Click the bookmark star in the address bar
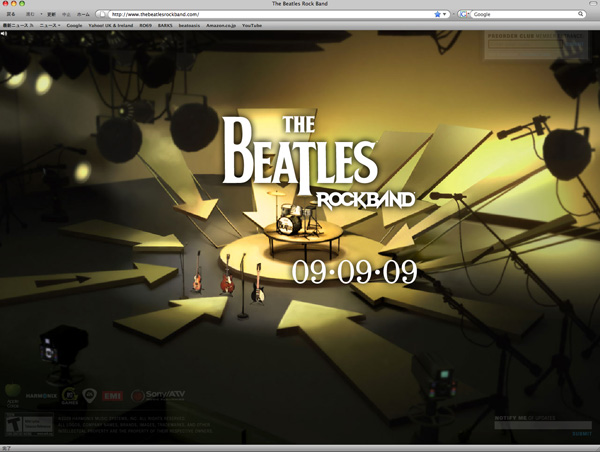600x452 pixels. pyautogui.click(x=438, y=15)
